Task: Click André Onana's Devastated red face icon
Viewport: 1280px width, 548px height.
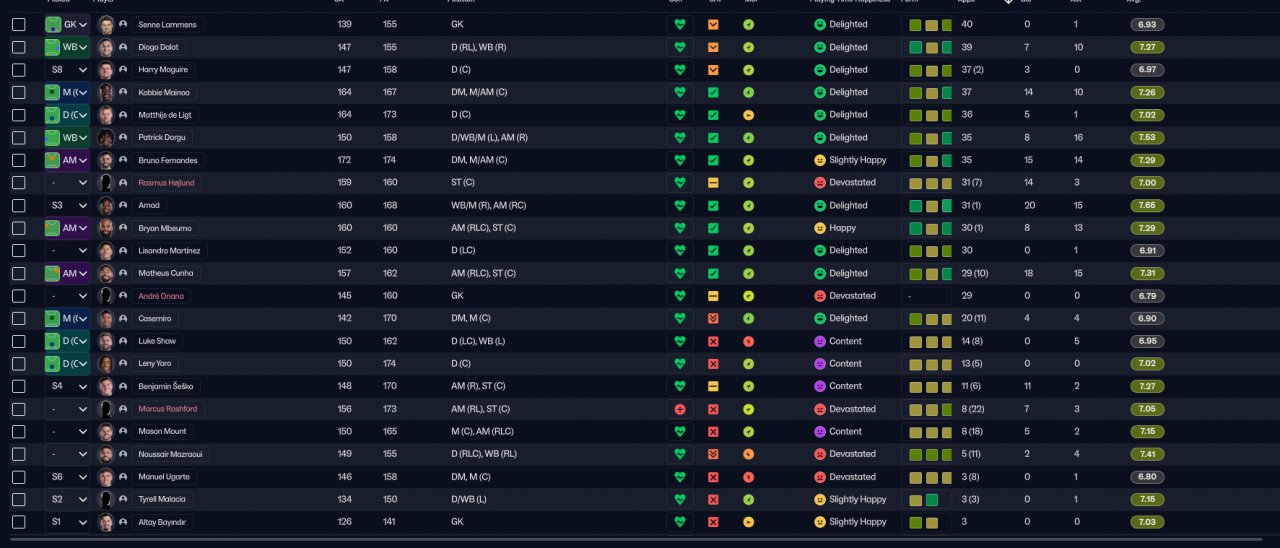Action: tap(820, 296)
